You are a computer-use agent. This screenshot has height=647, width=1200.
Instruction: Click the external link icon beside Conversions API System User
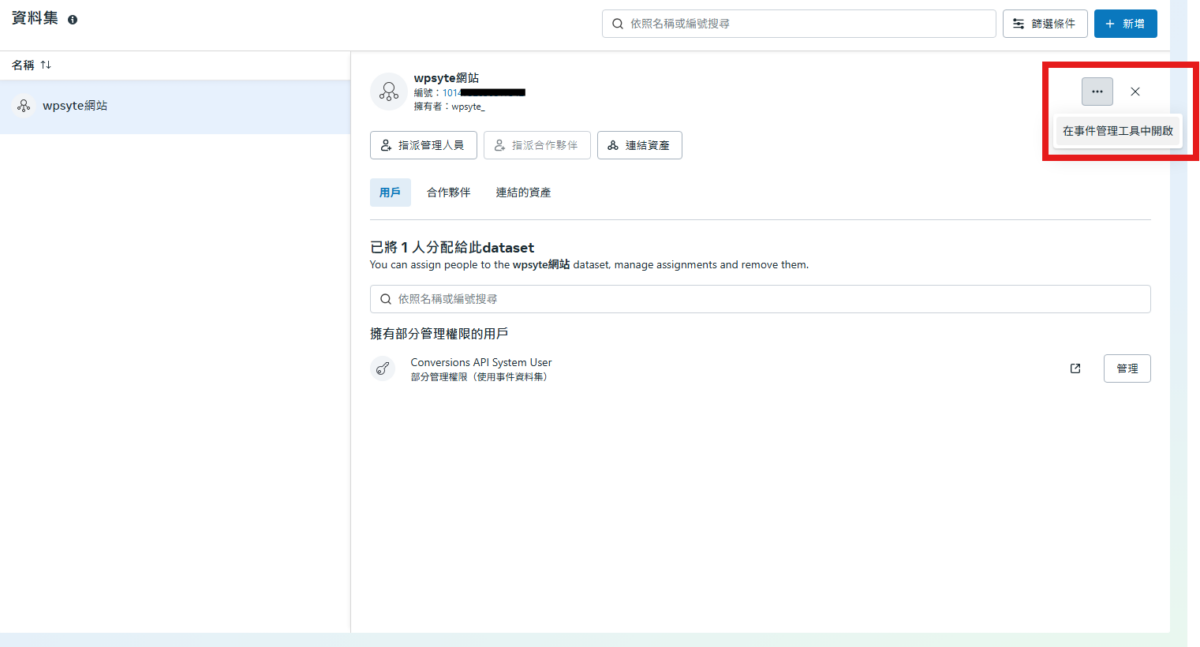[x=1074, y=368]
